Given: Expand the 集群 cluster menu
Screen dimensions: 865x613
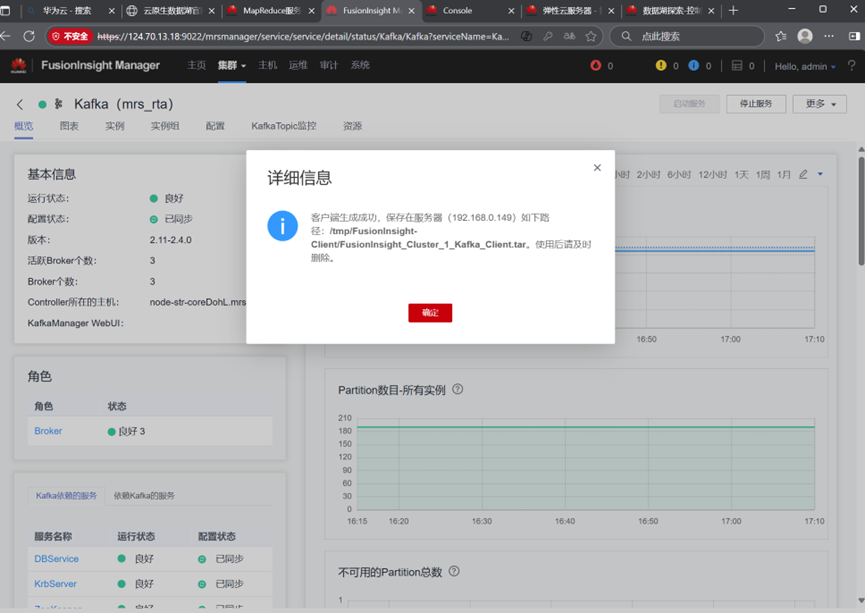Looking at the screenshot, I should pyautogui.click(x=232, y=66).
